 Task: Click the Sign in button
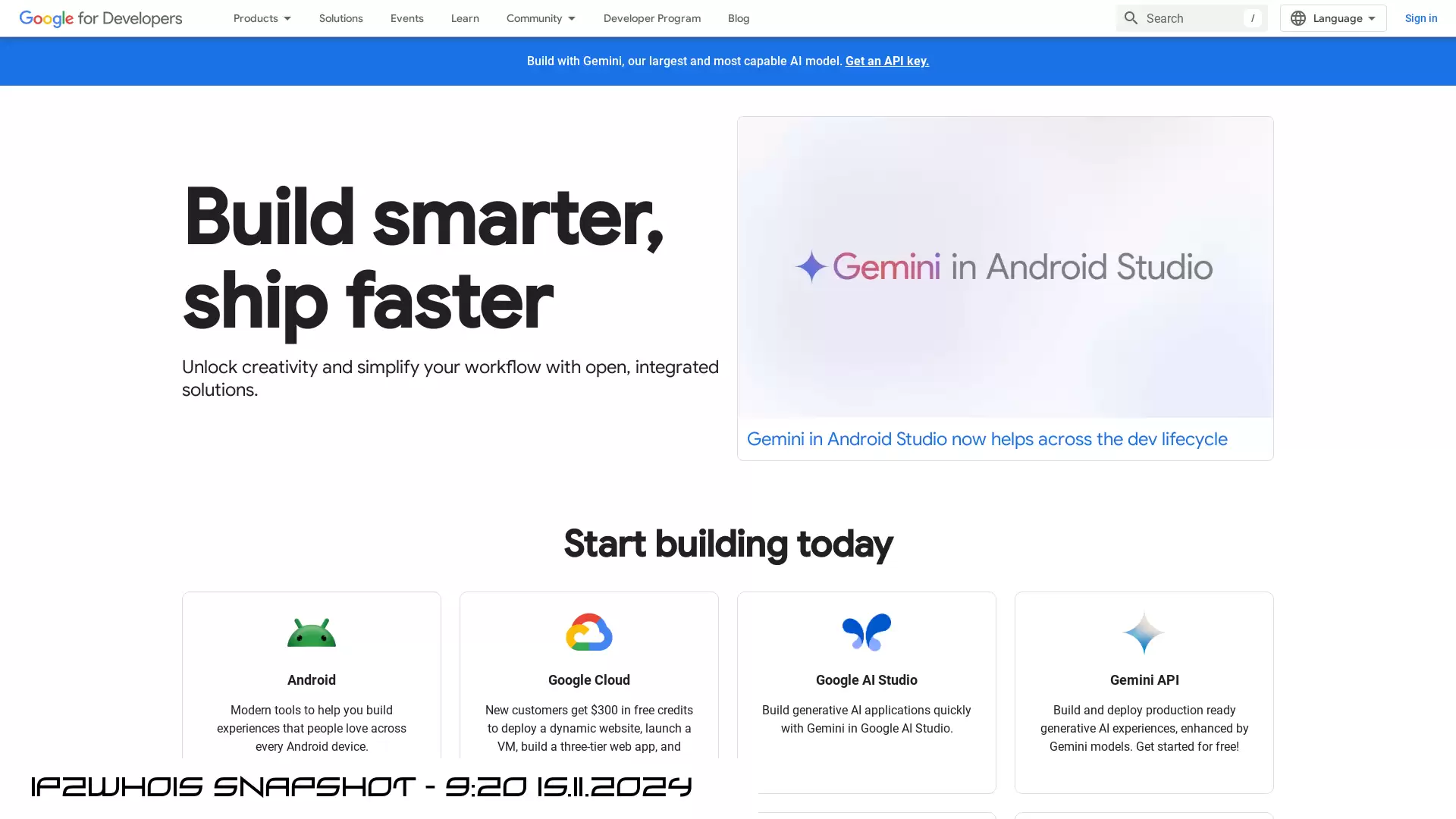(x=1421, y=18)
